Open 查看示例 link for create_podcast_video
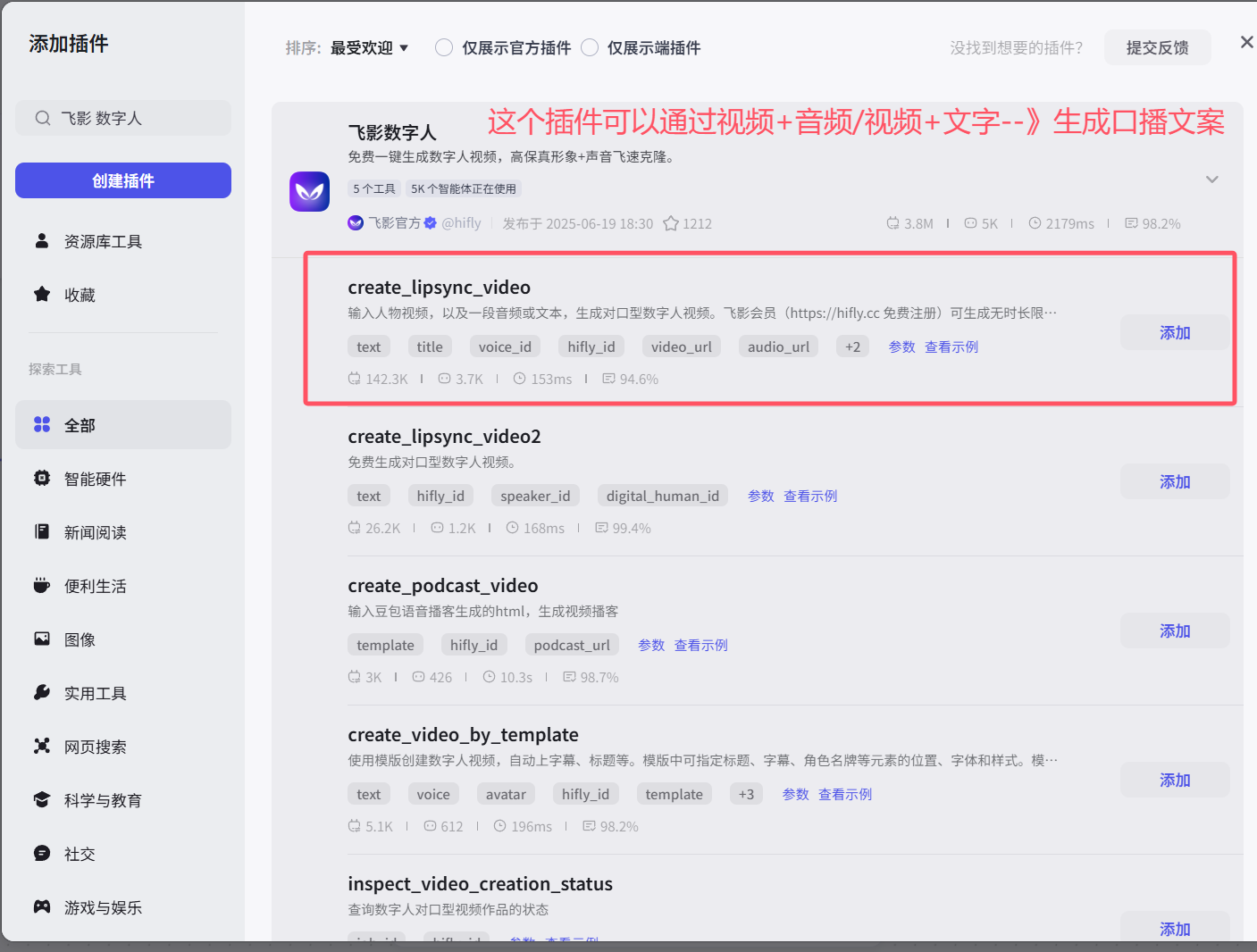Viewport: 1257px width, 952px height. point(701,645)
